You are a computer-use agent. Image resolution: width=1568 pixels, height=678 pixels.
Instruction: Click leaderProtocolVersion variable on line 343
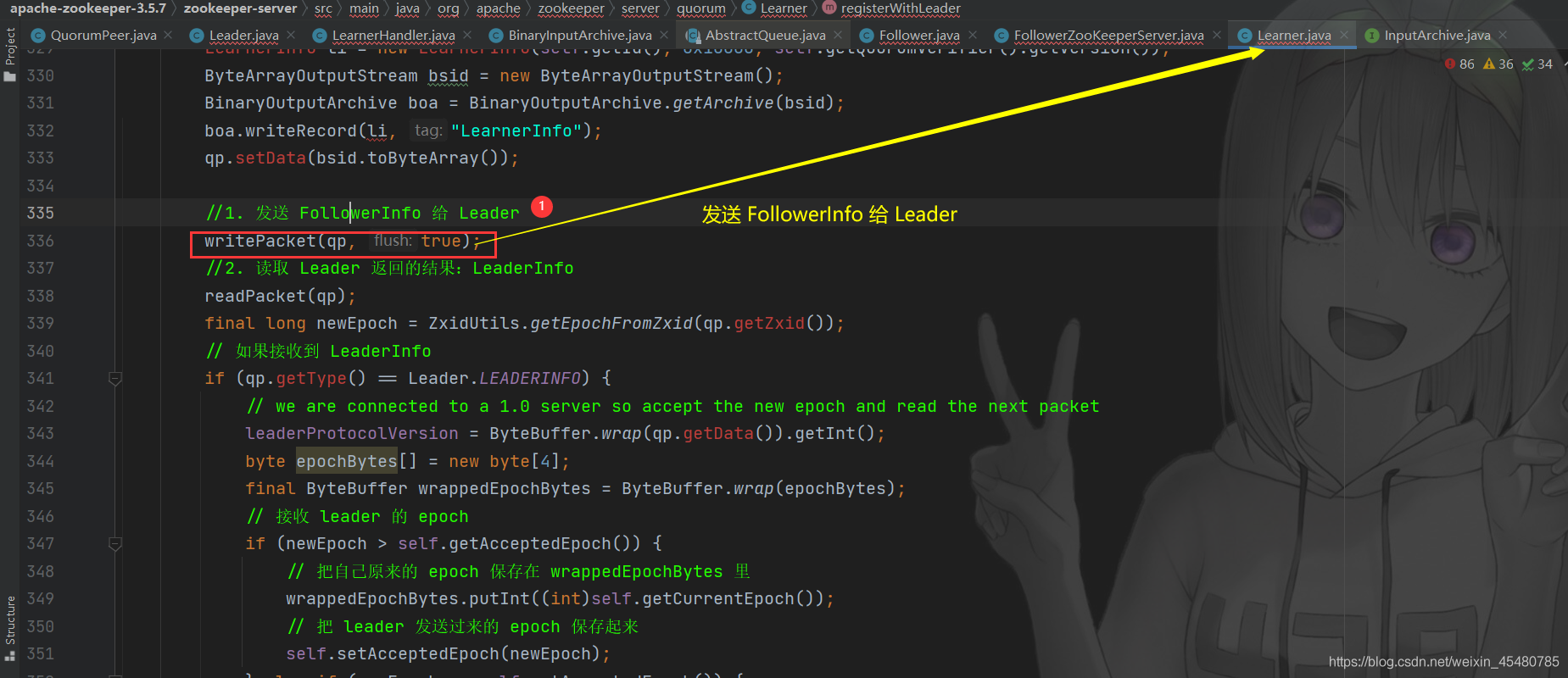[x=351, y=433]
